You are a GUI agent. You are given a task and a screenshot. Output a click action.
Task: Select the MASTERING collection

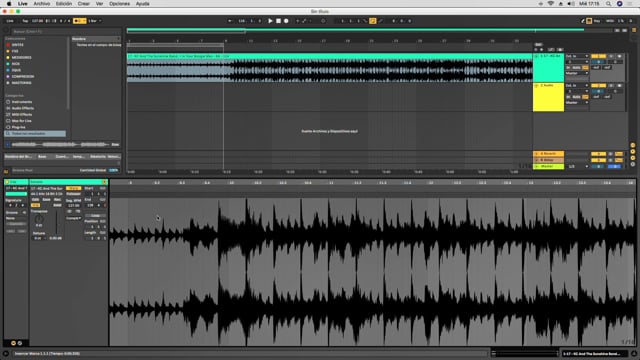22,83
